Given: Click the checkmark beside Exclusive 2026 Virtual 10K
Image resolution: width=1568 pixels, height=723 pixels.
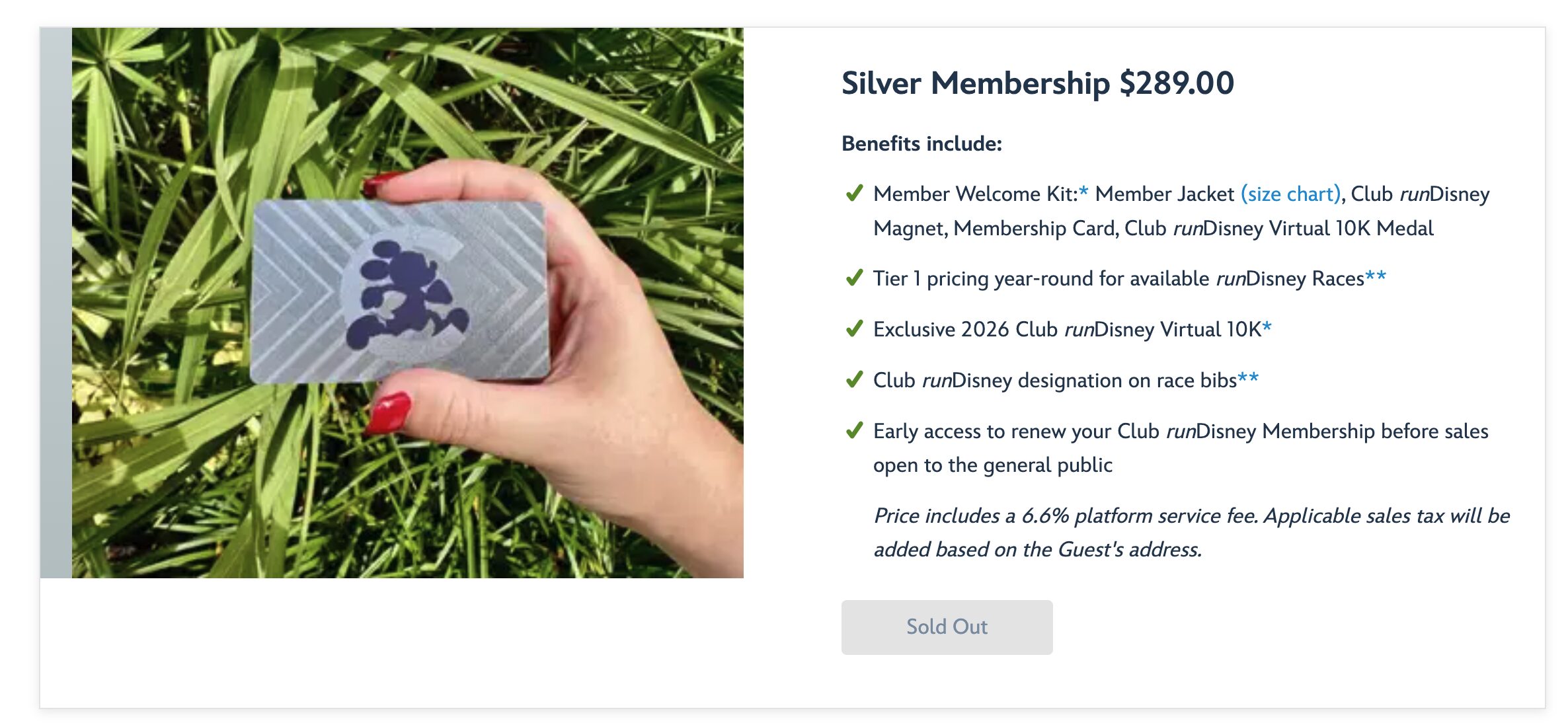Looking at the screenshot, I should pyautogui.click(x=854, y=328).
